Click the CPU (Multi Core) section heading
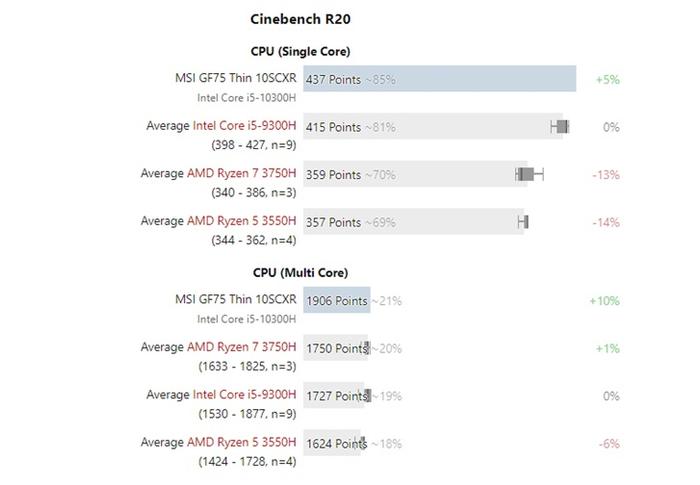 [300, 272]
